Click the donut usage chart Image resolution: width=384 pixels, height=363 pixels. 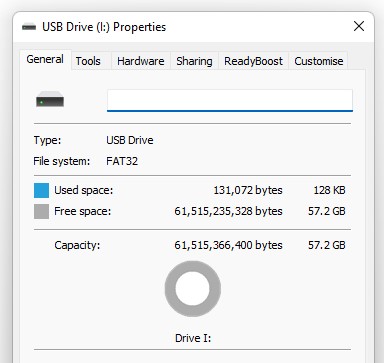[x=193, y=289]
